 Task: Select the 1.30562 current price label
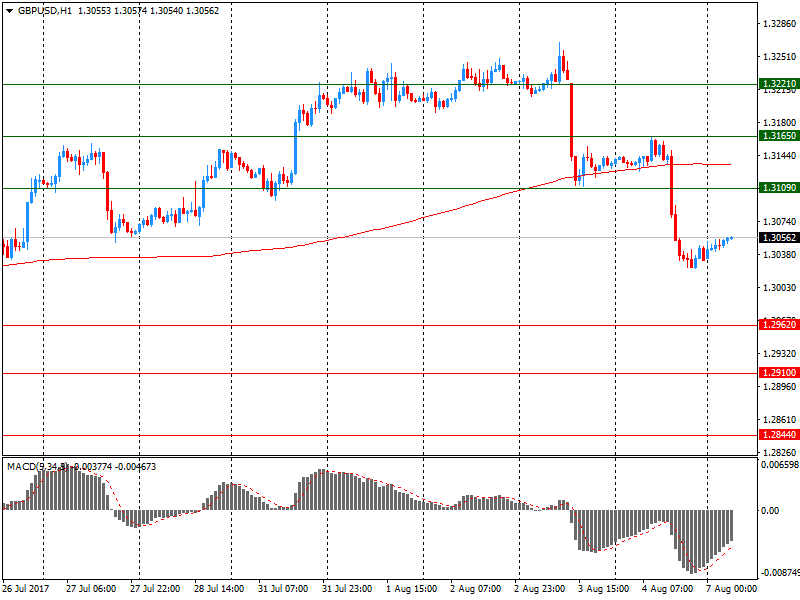click(x=779, y=238)
